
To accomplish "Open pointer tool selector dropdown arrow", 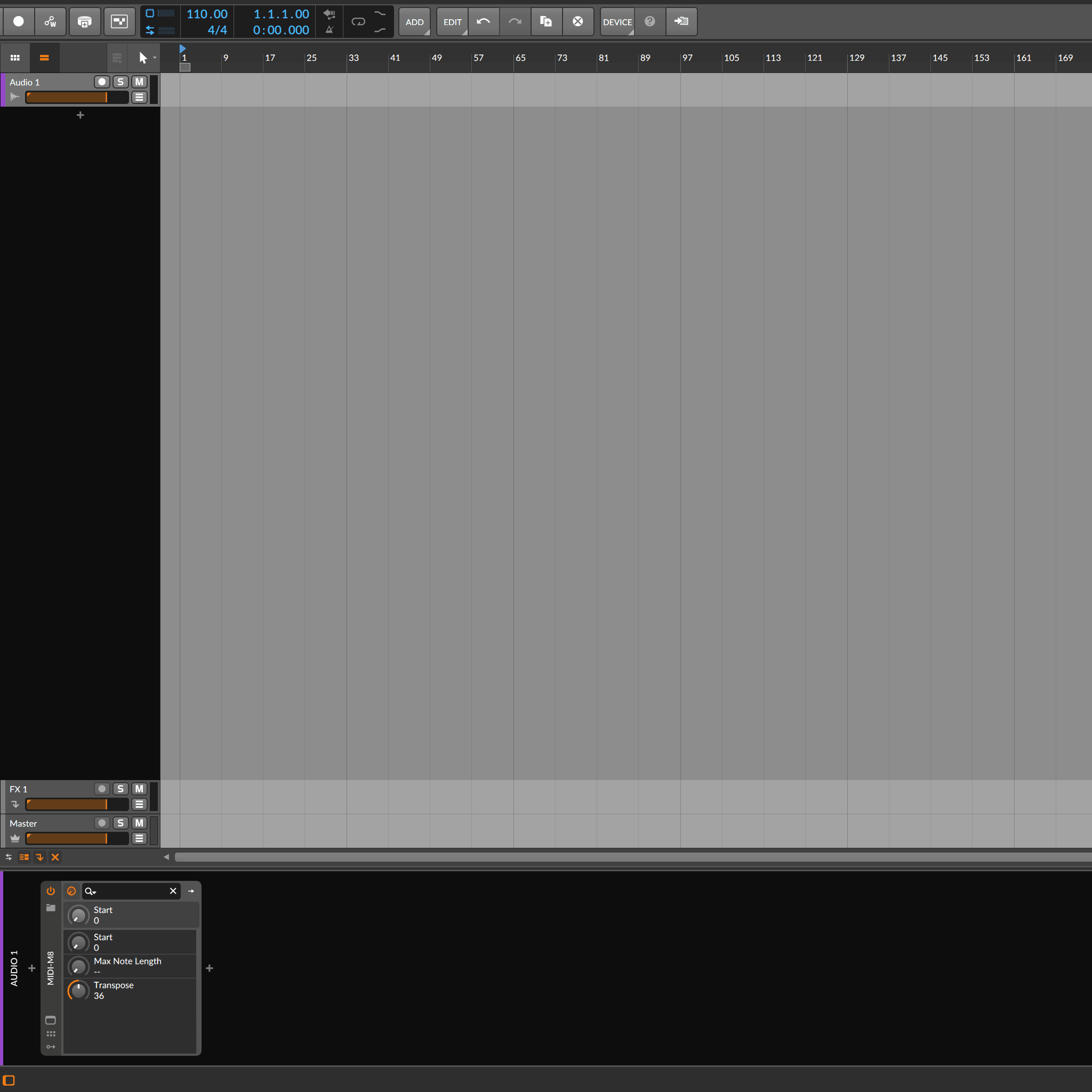I will [155, 58].
